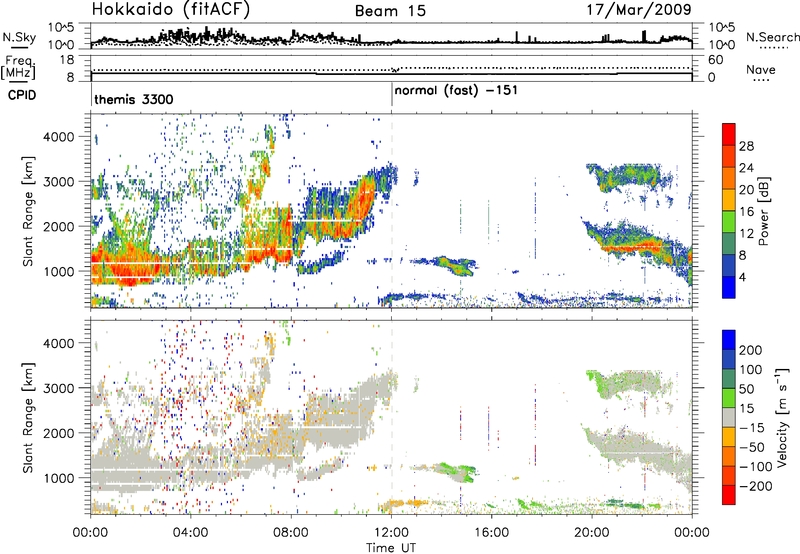This screenshot has height=554, width=800.
Task: Click the date 17/Mar/2009
Action: coord(639,9)
